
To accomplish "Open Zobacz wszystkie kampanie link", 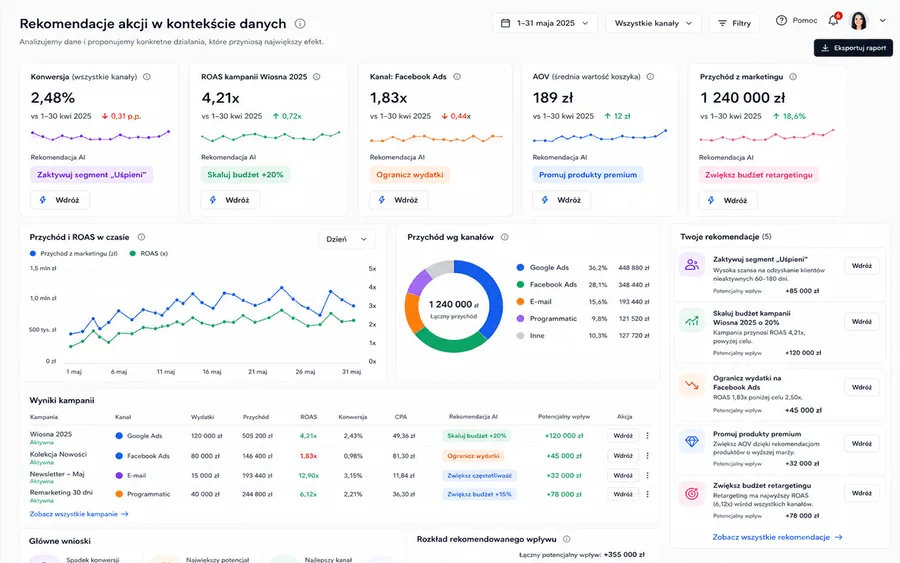I will click(x=79, y=514).
